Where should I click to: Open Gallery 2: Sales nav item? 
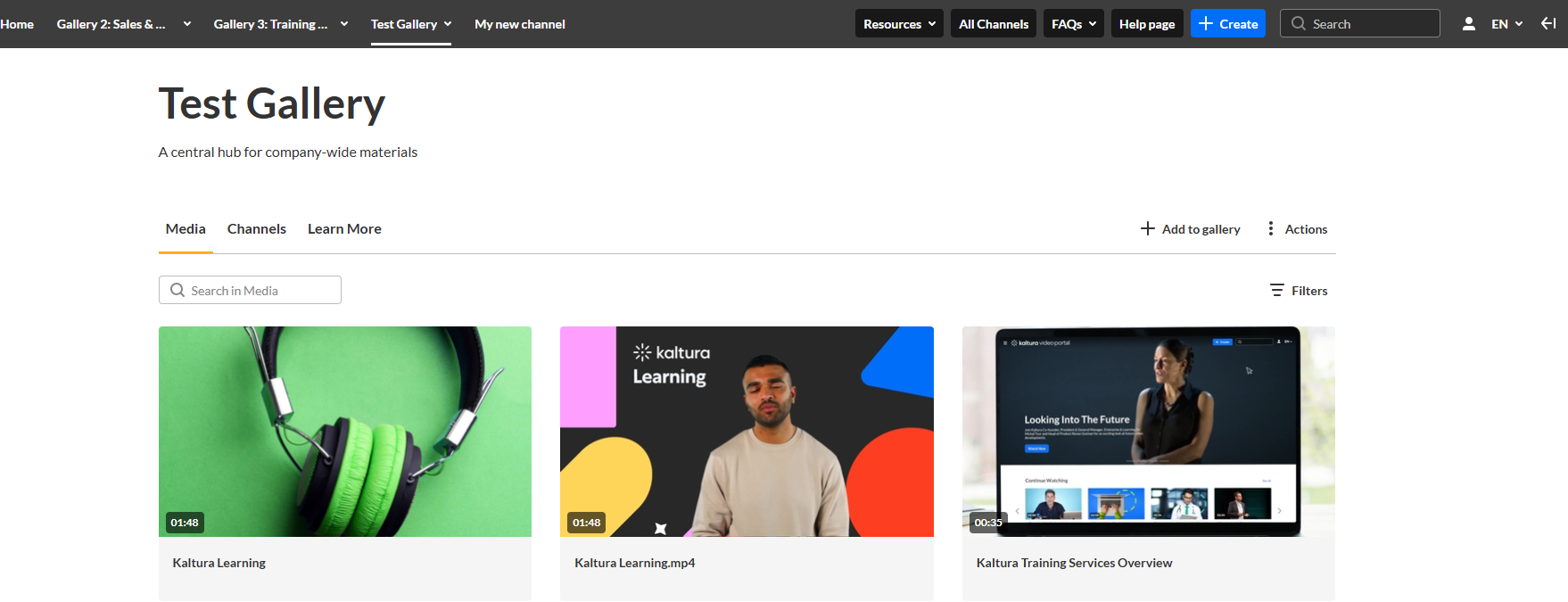click(x=111, y=24)
